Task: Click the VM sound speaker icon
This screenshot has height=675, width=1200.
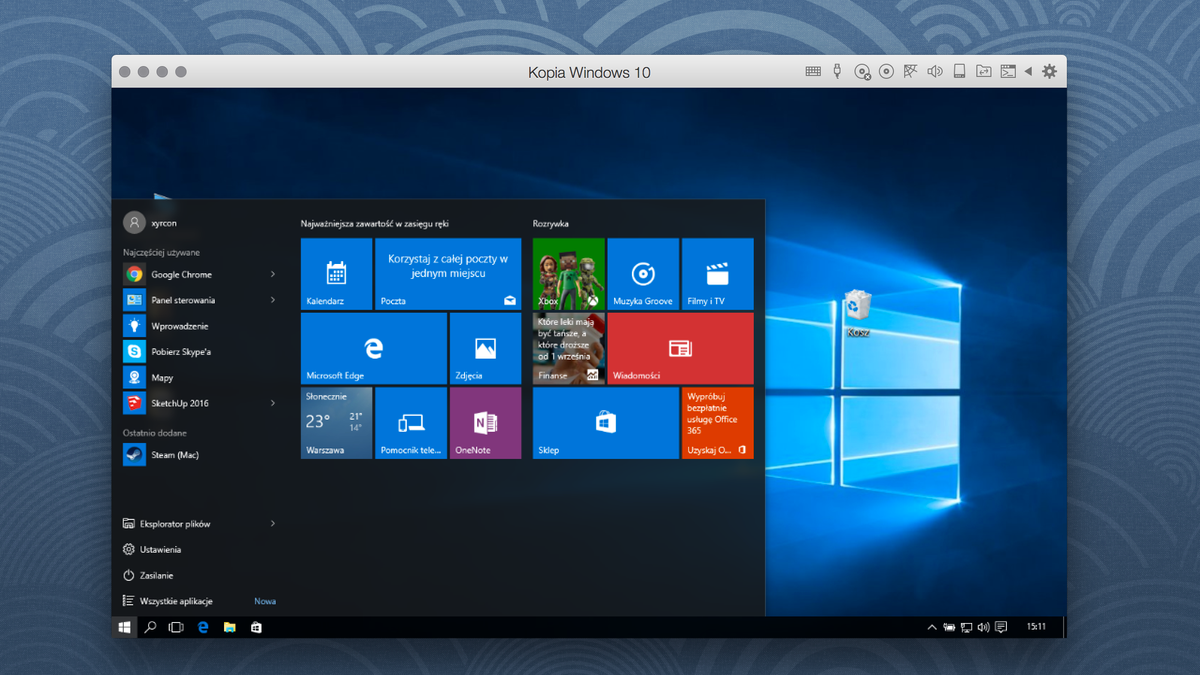Action: tap(935, 72)
